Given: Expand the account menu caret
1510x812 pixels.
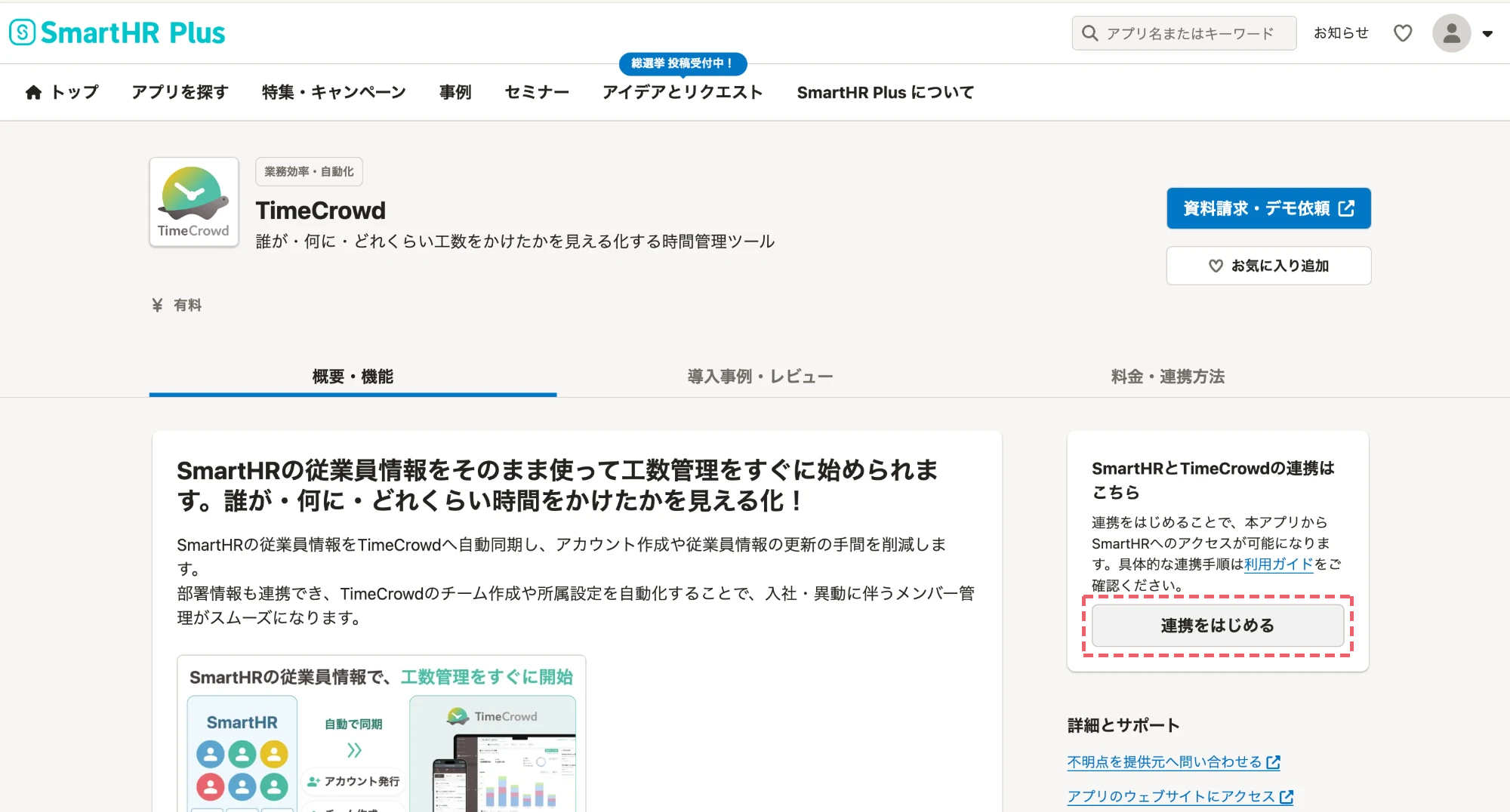Looking at the screenshot, I should [1487, 33].
